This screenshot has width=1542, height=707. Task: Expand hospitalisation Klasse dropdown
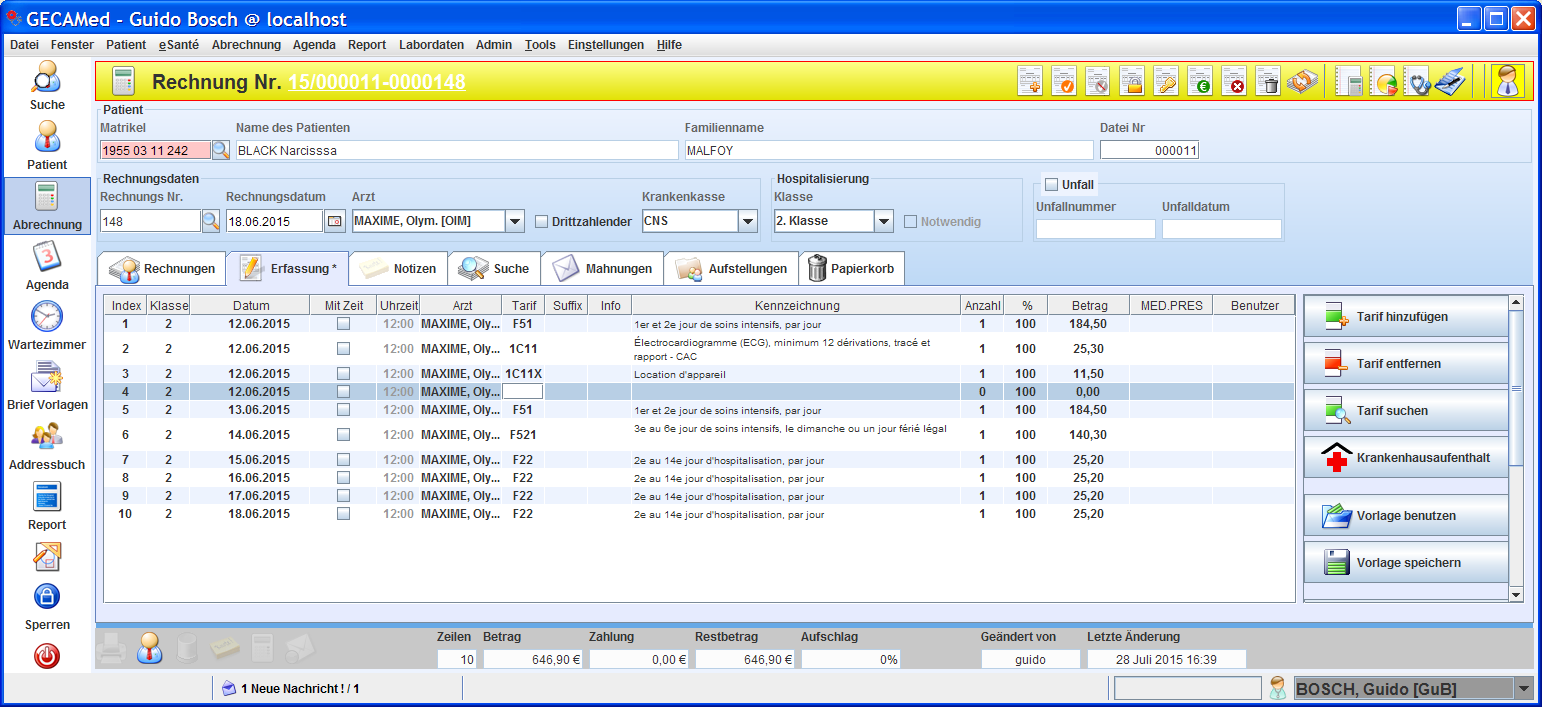point(883,221)
